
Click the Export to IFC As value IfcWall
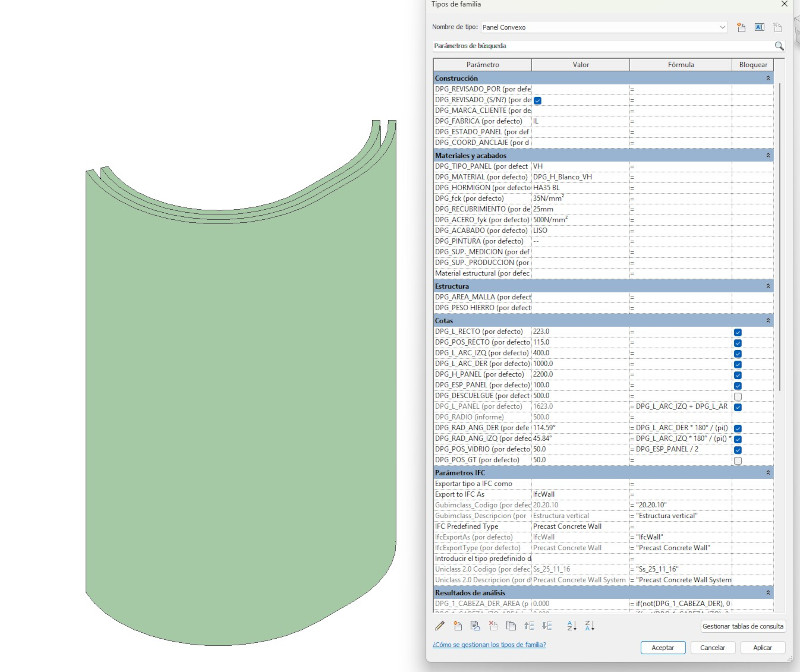pos(581,494)
